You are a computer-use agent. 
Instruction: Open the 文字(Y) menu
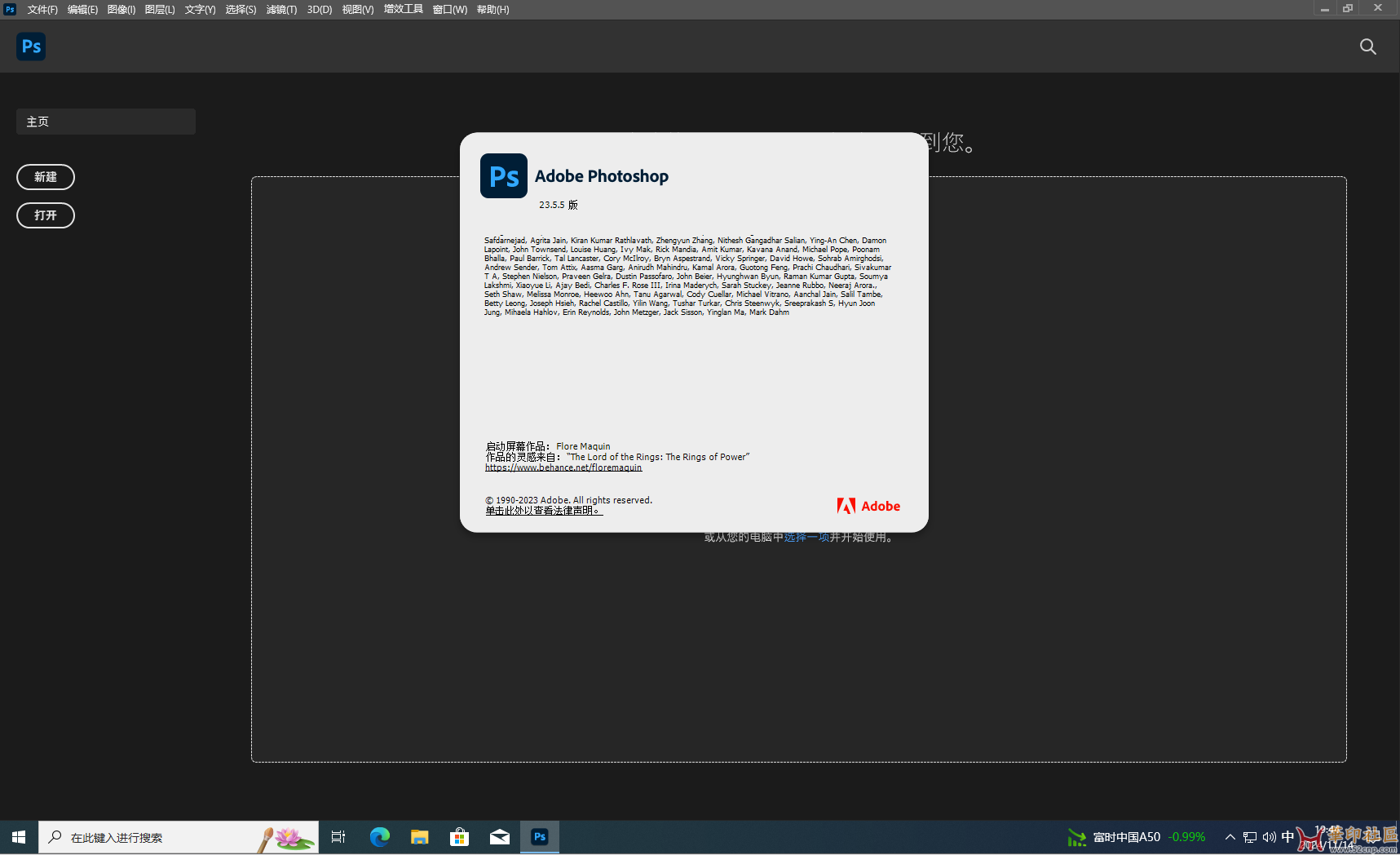click(x=200, y=10)
